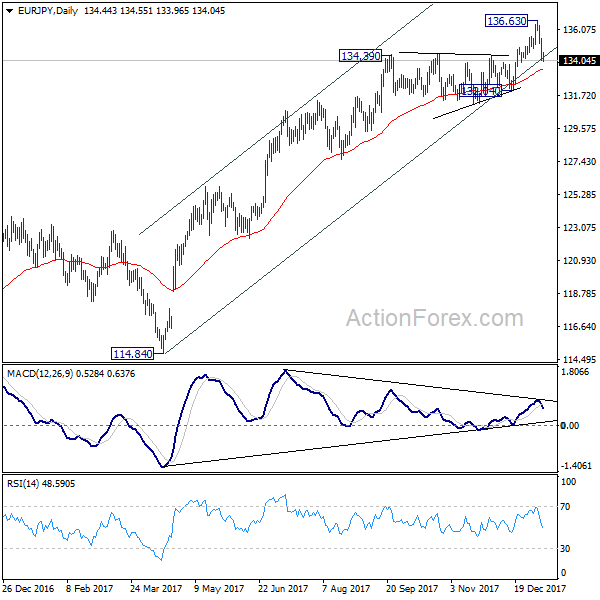Image resolution: width=600 pixels, height=600 pixels.
Task: Select the MACD zero level 0.00
Action: (x=570, y=426)
